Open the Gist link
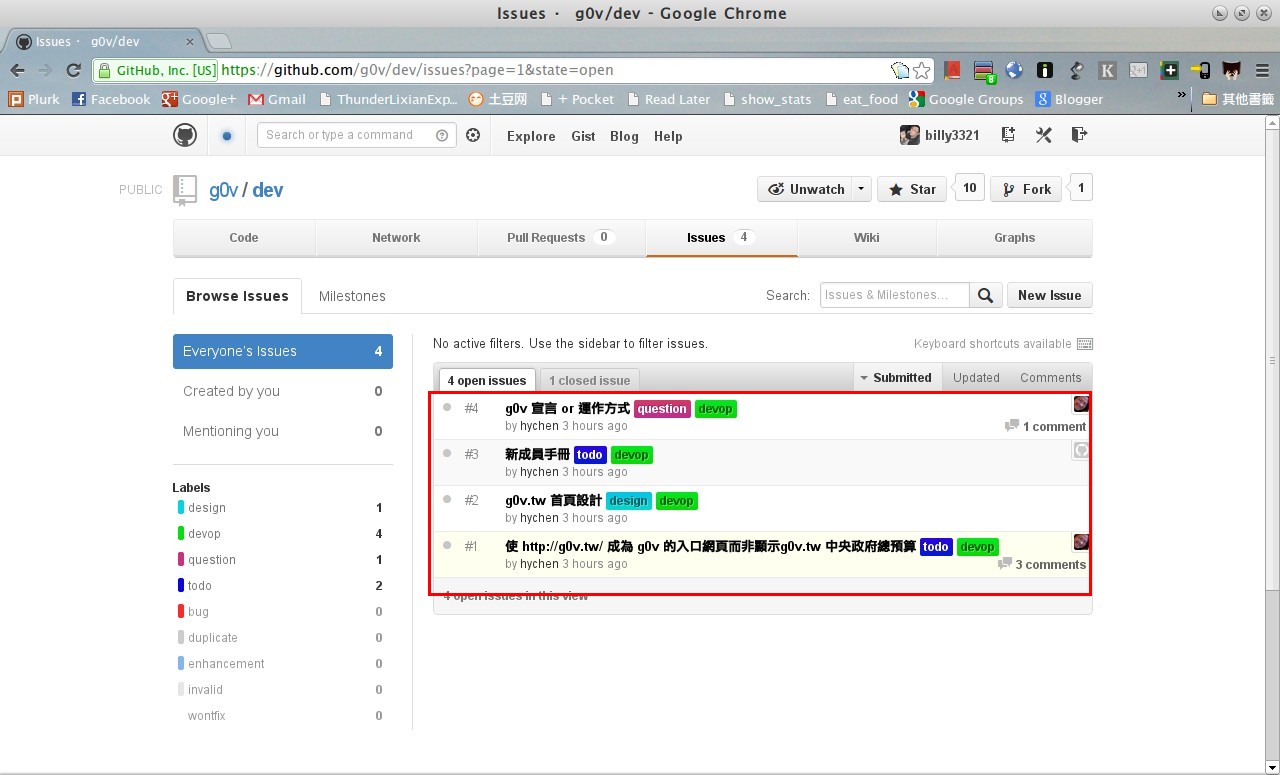Viewport: 1280px width, 775px height. pos(583,136)
